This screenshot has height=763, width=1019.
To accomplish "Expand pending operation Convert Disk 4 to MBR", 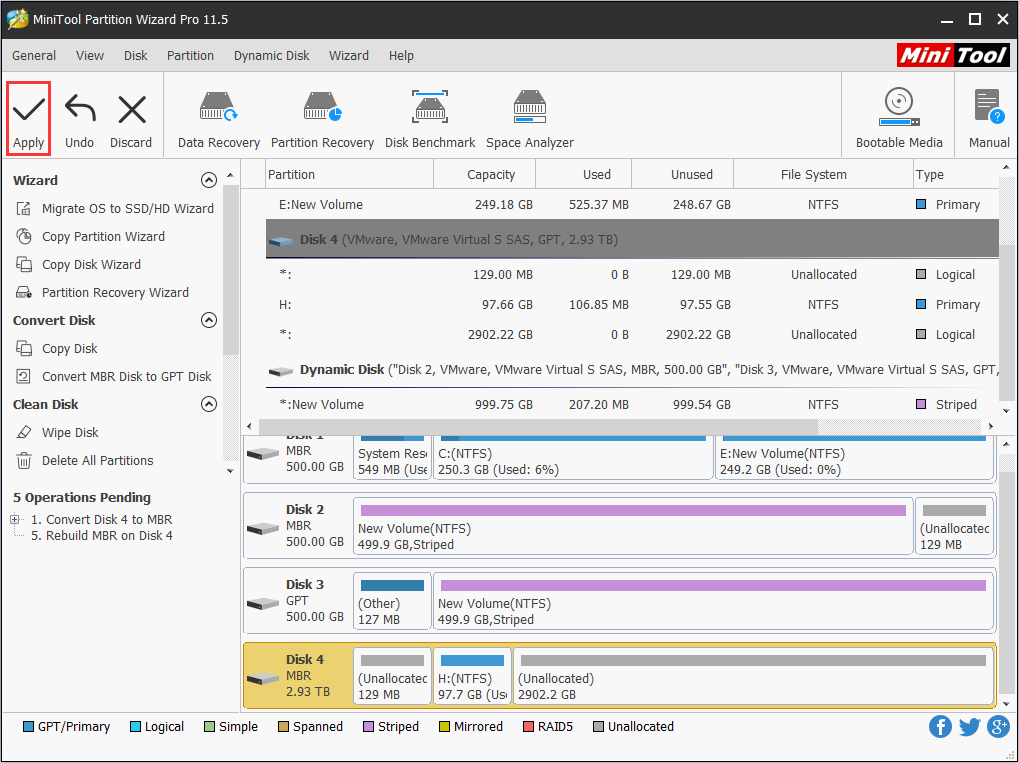I will click(x=15, y=519).
